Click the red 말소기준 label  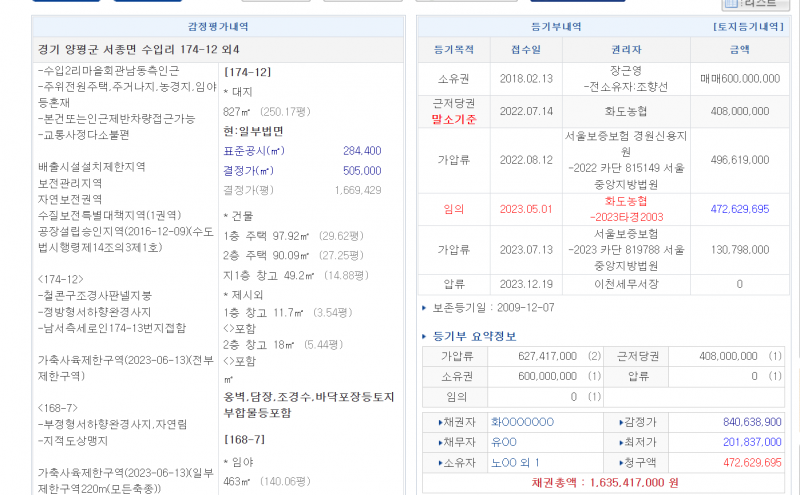tap(452, 117)
